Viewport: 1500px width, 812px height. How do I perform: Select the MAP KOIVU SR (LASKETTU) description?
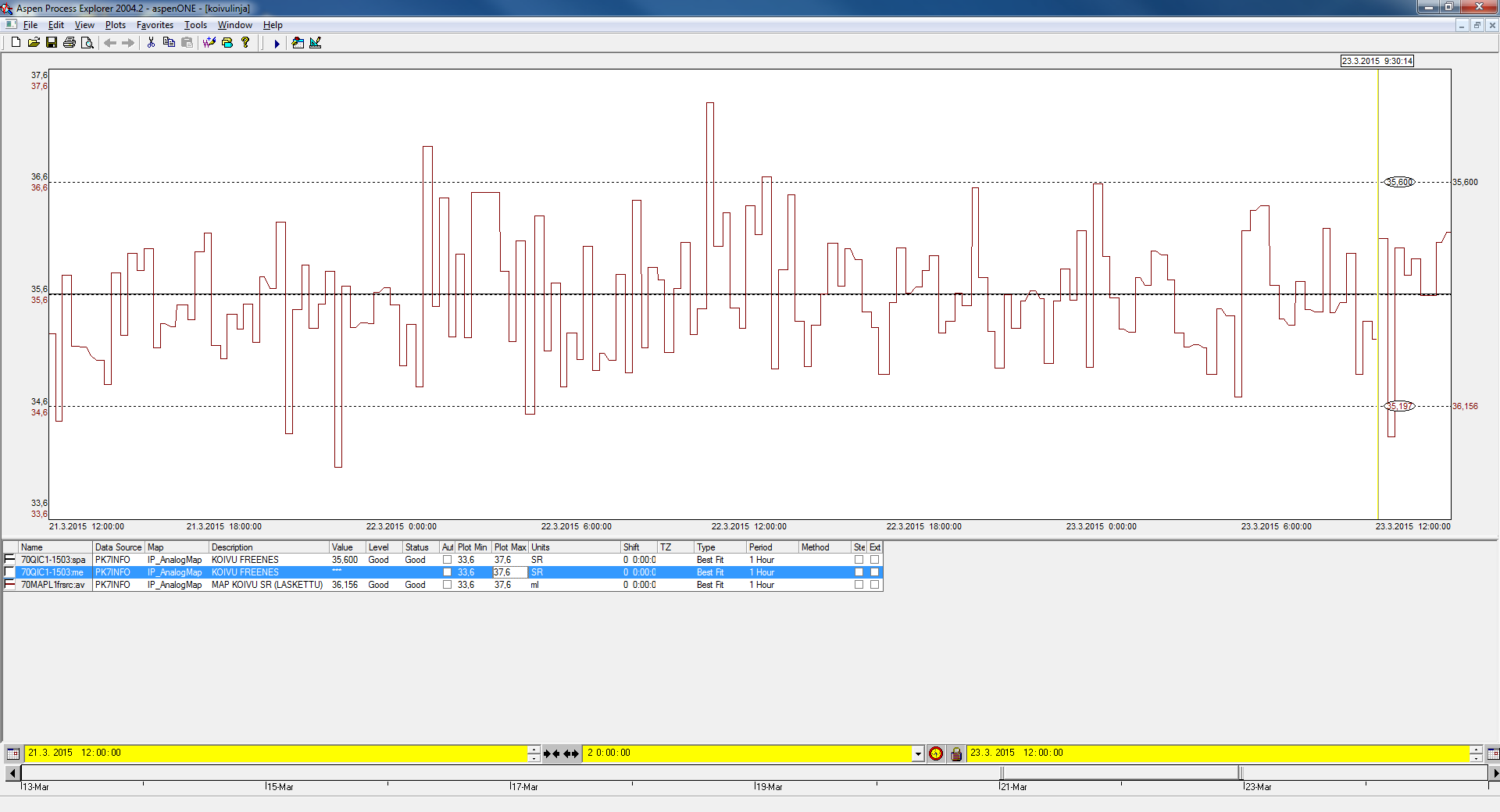pos(267,585)
